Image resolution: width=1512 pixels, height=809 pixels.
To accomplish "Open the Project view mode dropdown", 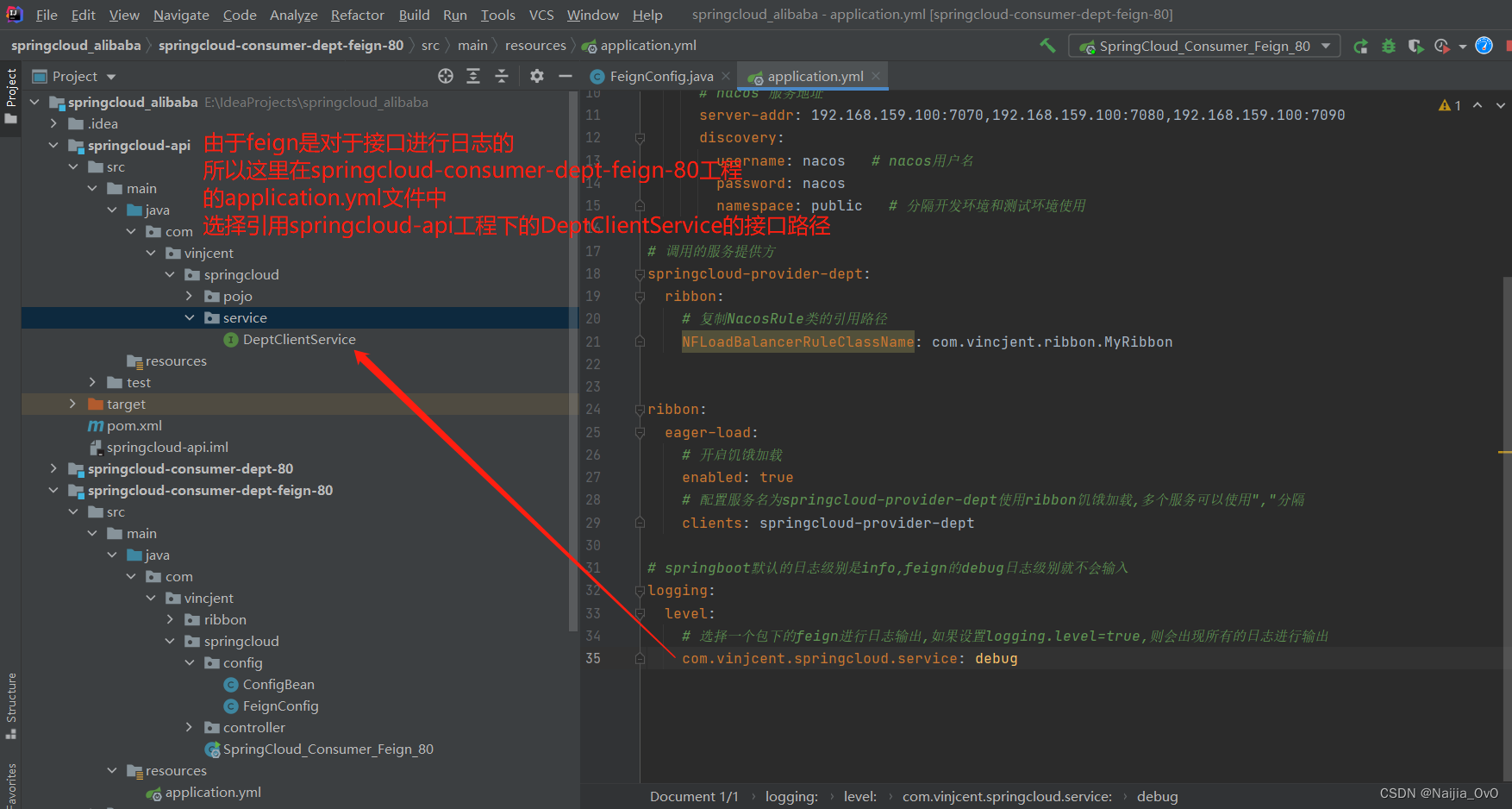I will tap(111, 77).
